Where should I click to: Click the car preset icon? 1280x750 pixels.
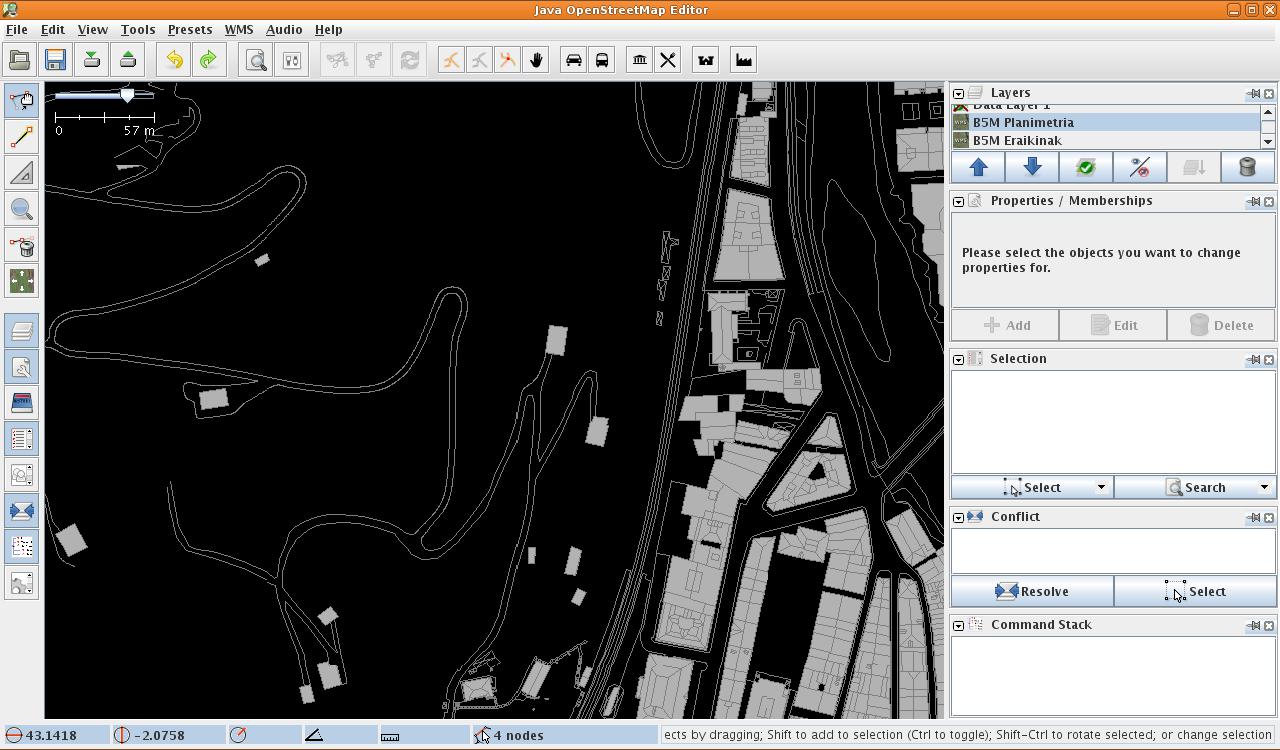(573, 60)
